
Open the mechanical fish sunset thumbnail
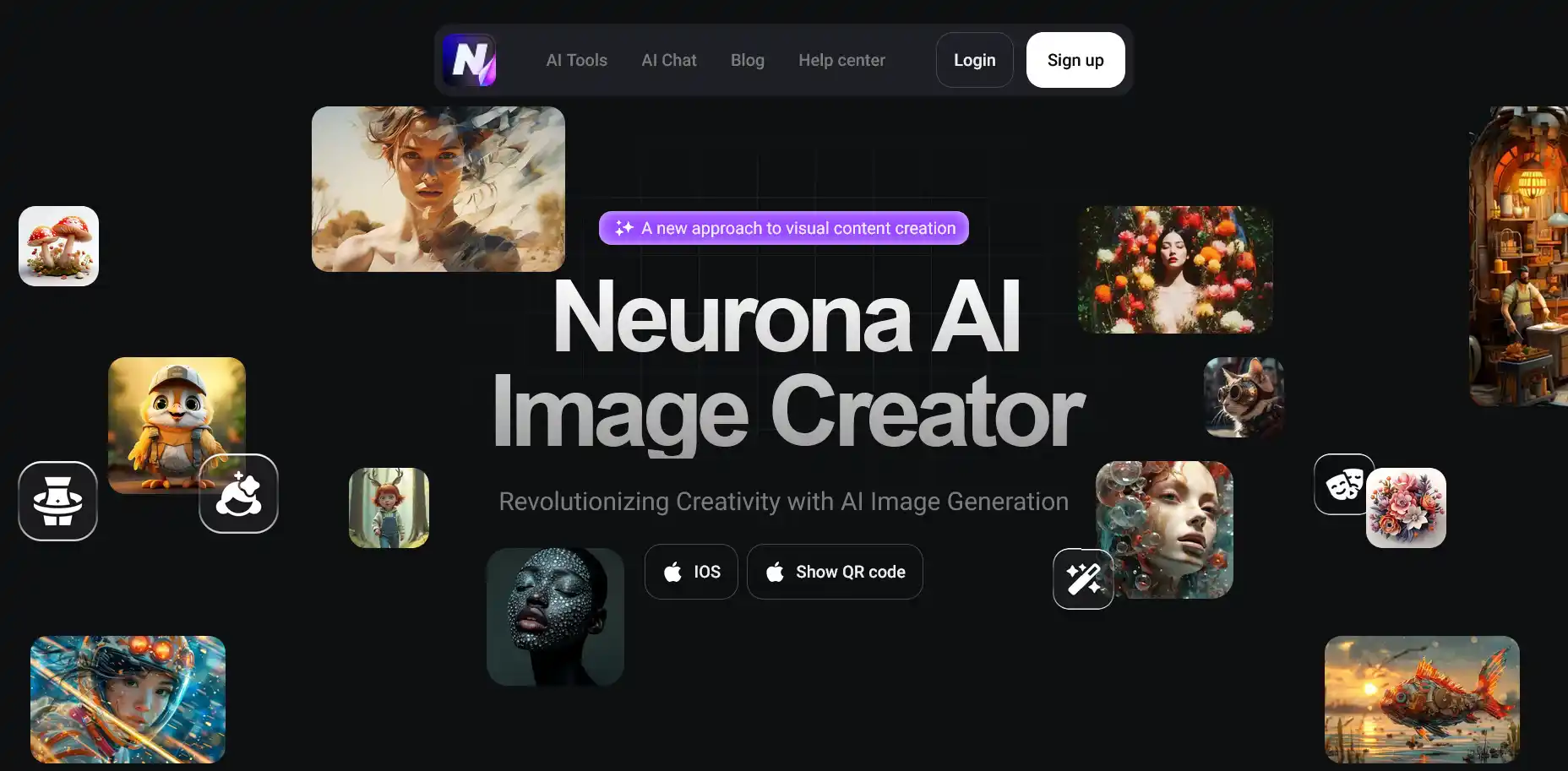1422,699
